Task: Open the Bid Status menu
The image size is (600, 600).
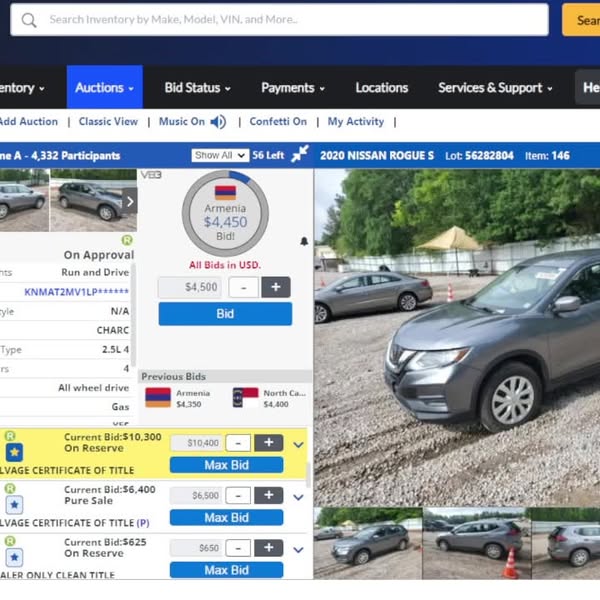Action: coord(197,88)
